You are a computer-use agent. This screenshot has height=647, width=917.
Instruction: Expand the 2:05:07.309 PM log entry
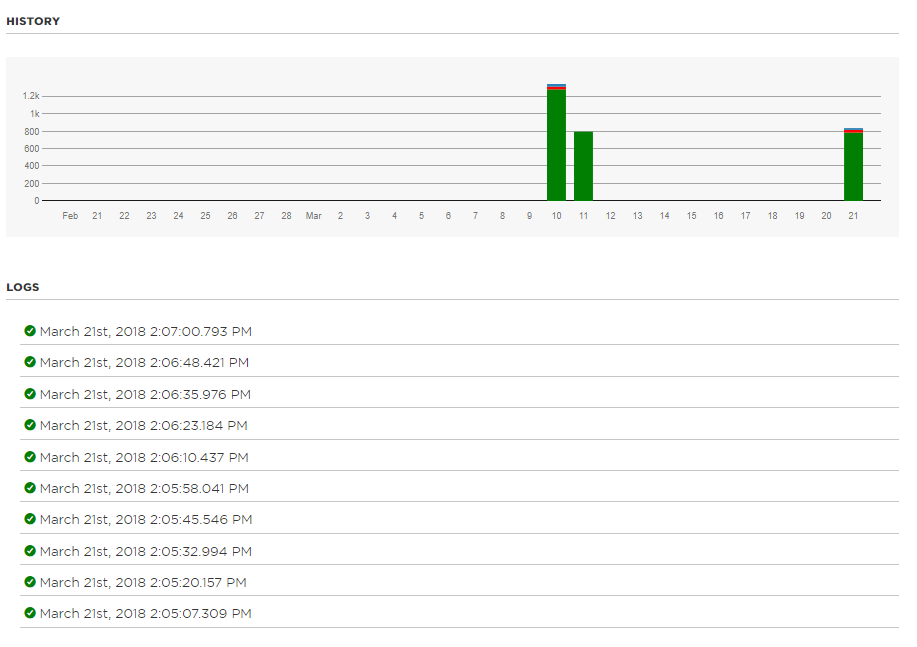coord(145,614)
